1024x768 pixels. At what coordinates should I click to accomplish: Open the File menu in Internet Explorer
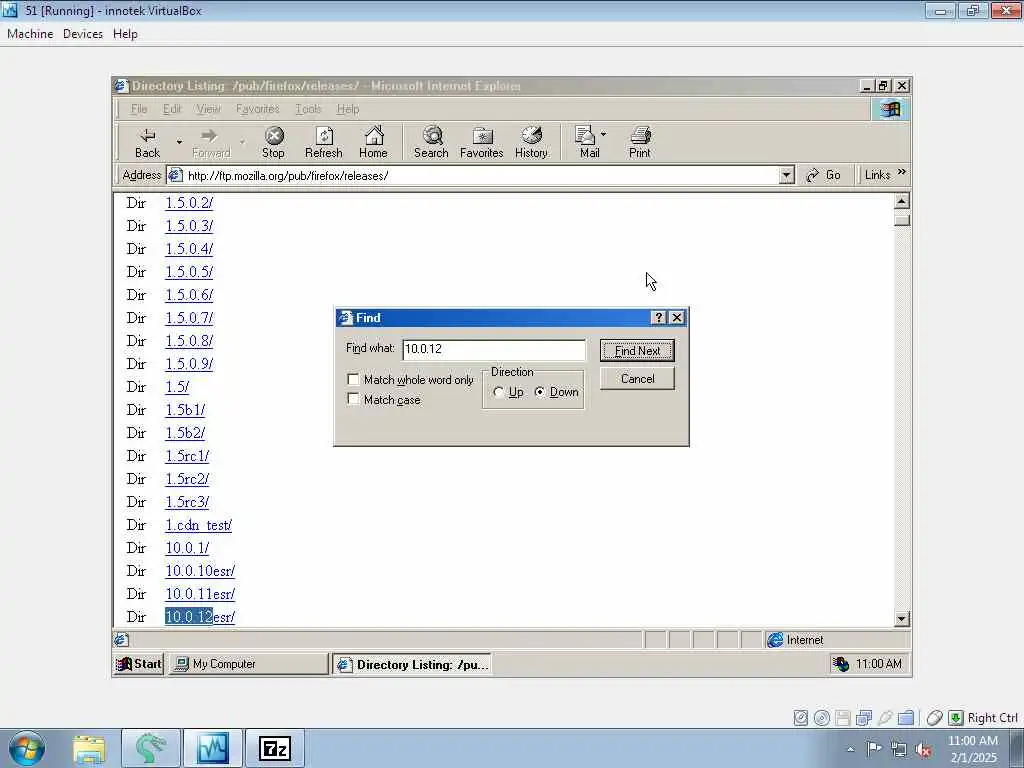pos(139,109)
